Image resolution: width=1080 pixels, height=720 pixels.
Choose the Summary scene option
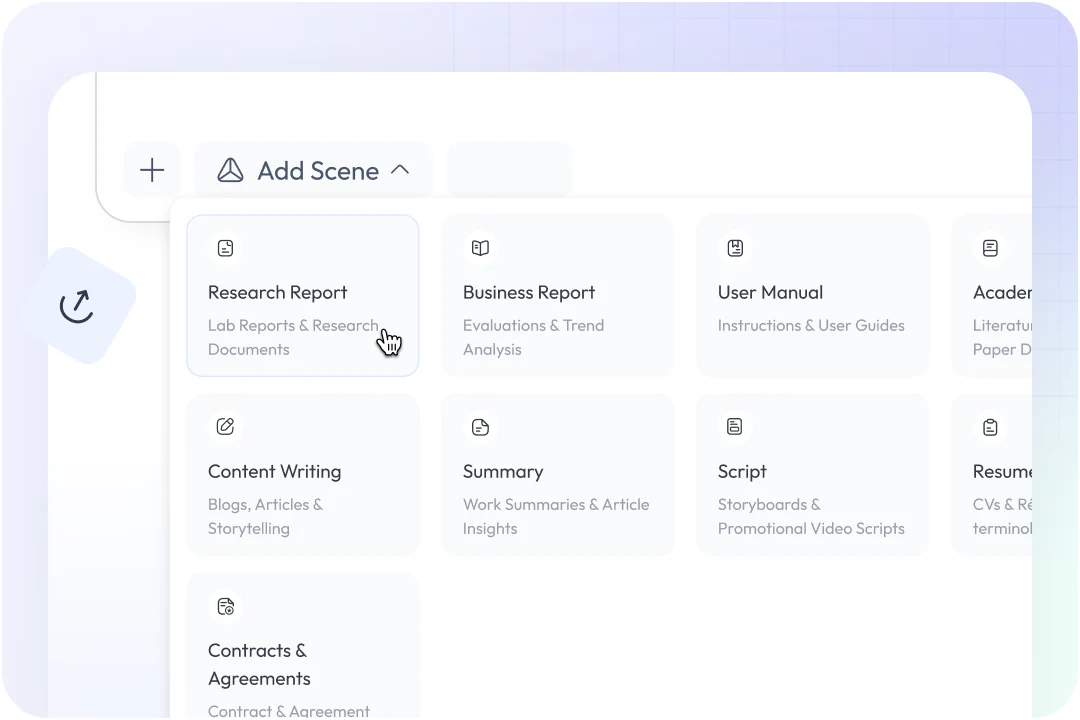[503, 472]
